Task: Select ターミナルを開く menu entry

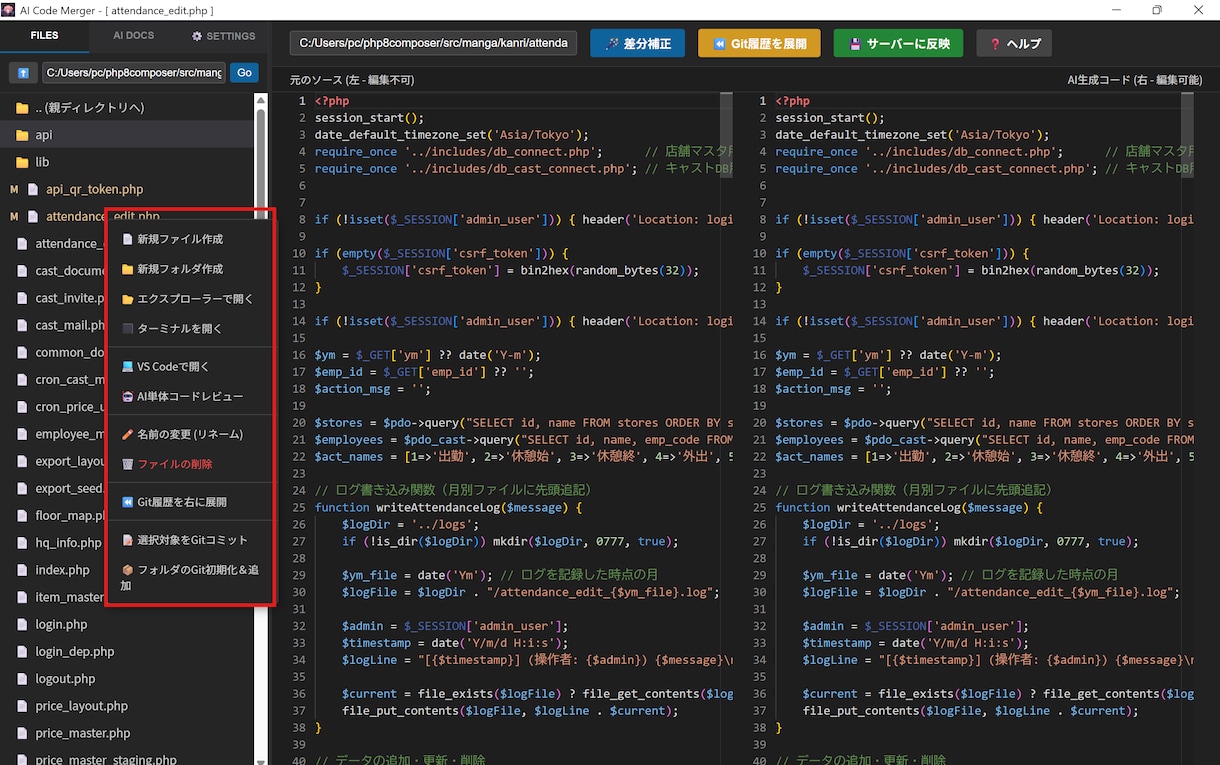Action: pyautogui.click(x=190, y=329)
